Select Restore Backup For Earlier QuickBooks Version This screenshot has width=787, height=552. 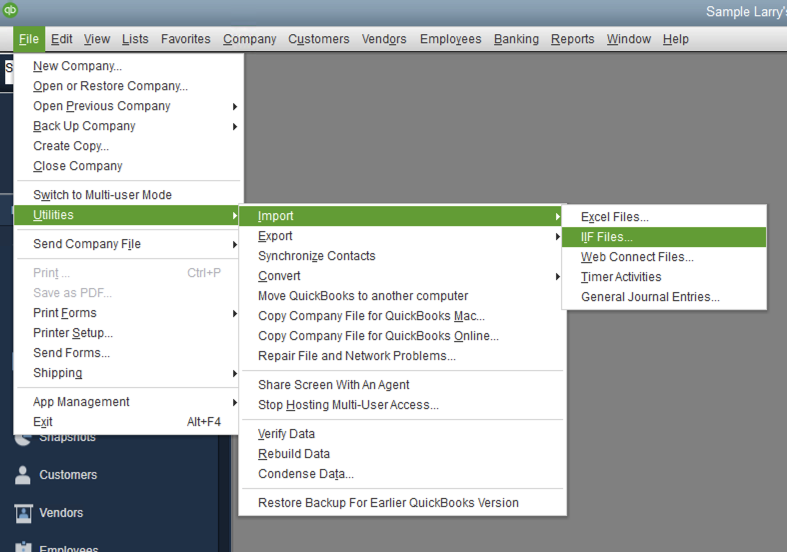[x=403, y=503]
